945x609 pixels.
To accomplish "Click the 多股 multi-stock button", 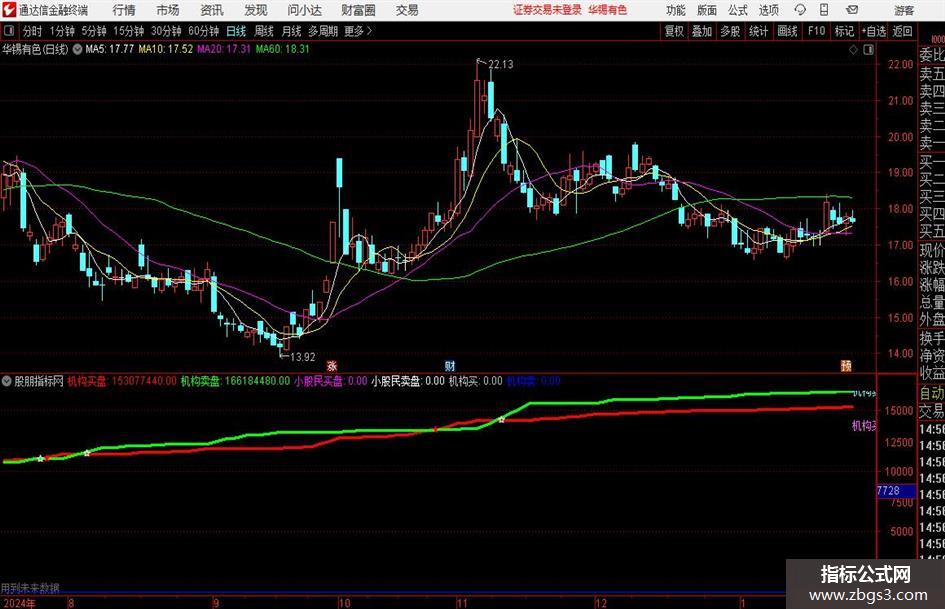I will point(730,31).
